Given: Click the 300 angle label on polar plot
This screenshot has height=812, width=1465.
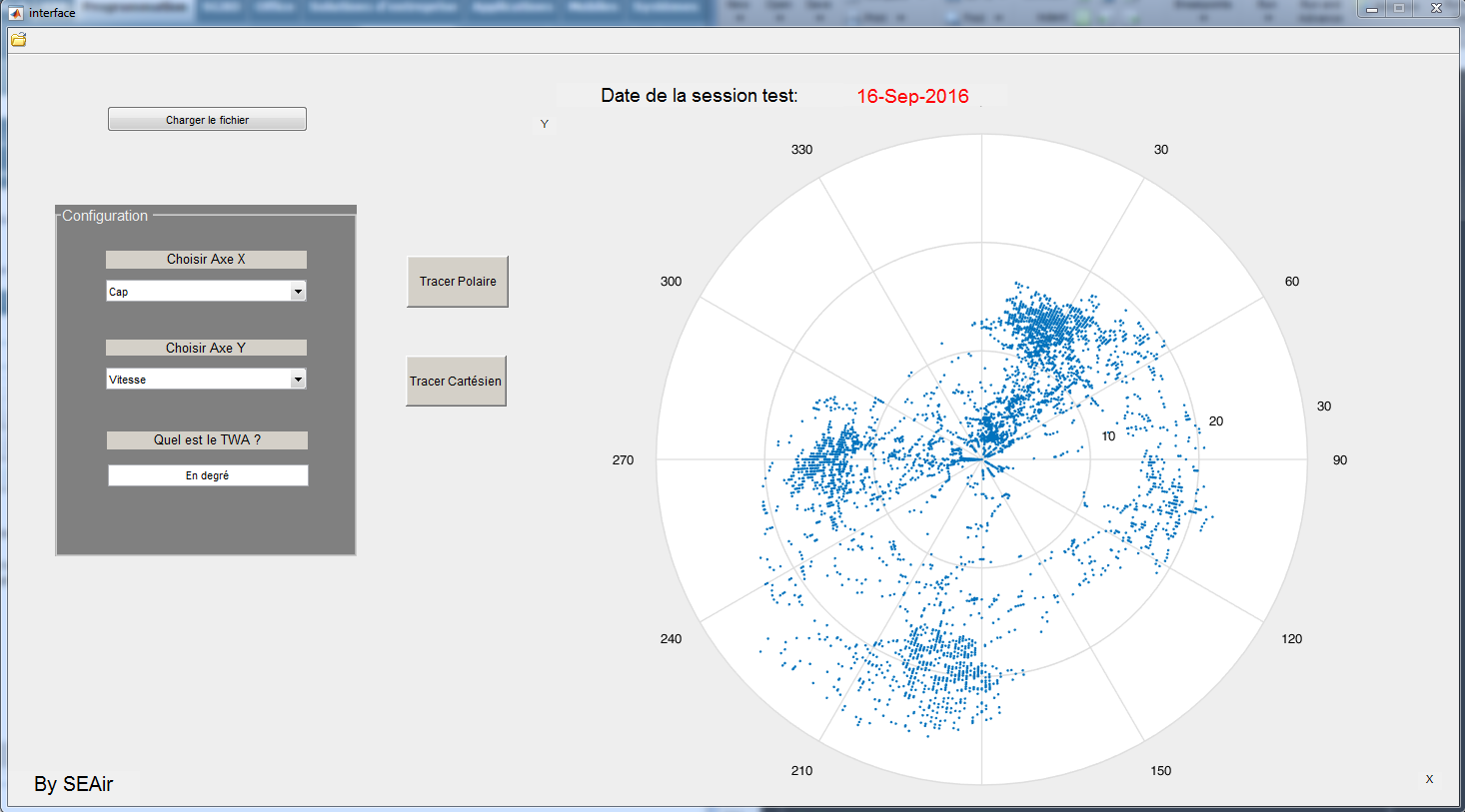Looking at the screenshot, I should click(x=671, y=282).
